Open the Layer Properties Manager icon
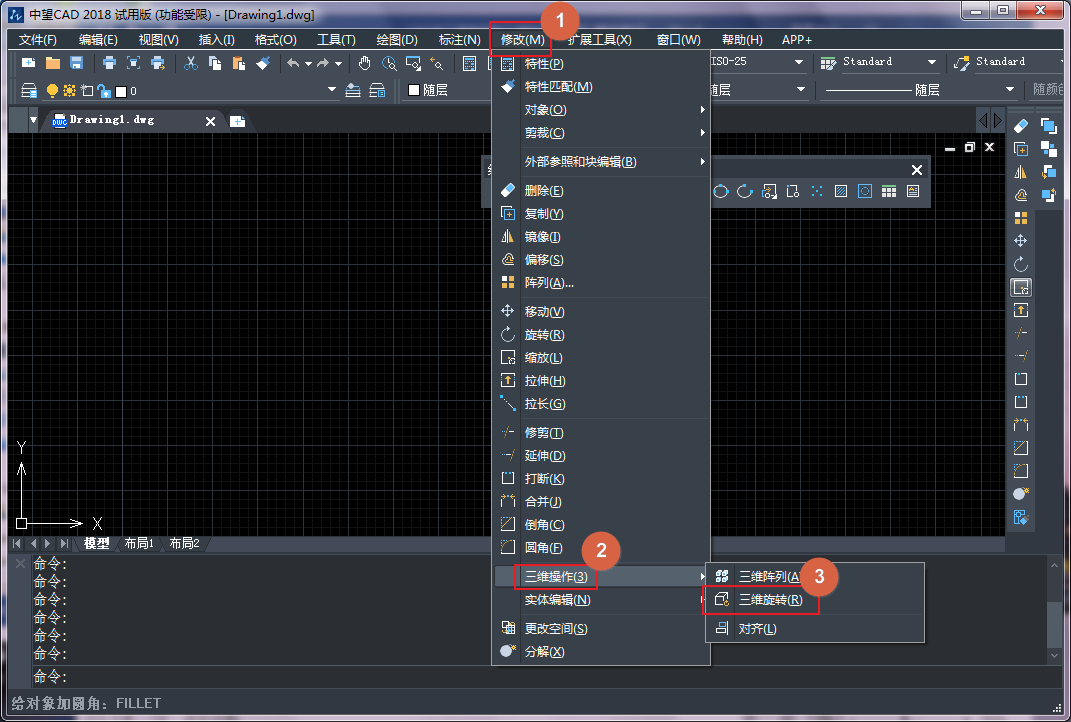 pos(29,91)
